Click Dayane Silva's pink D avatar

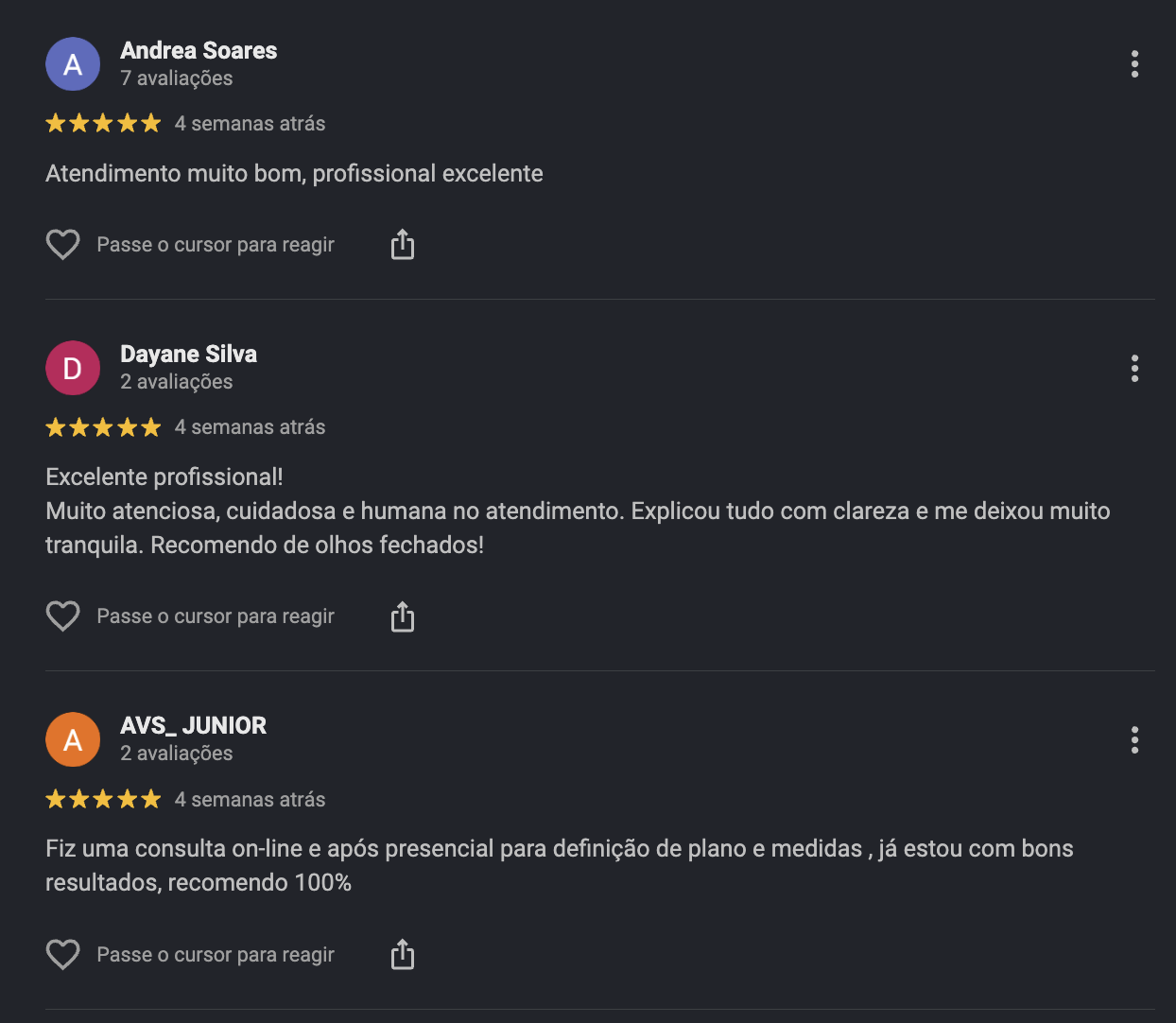click(x=73, y=368)
